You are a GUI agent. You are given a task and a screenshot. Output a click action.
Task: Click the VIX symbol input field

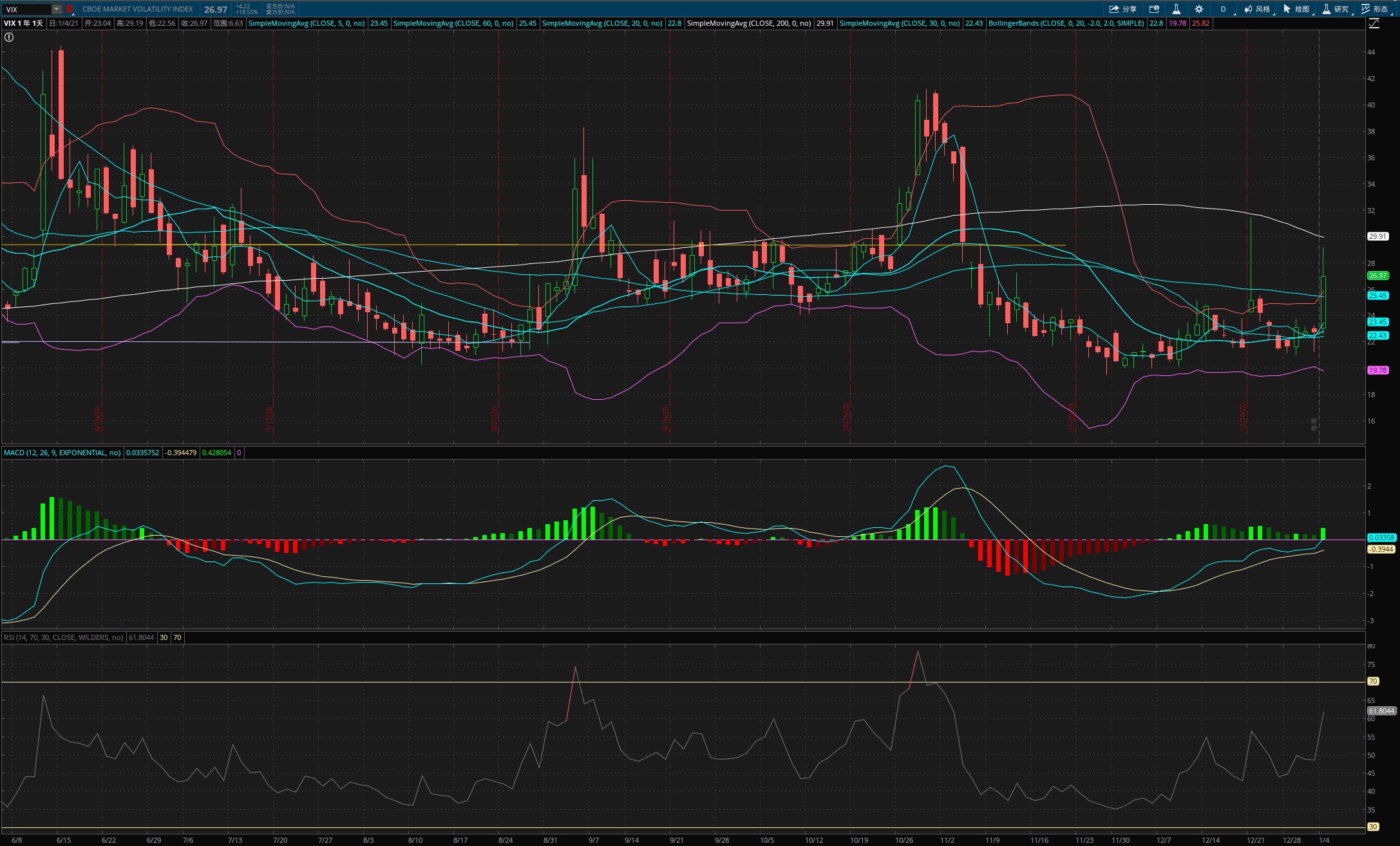coord(27,9)
